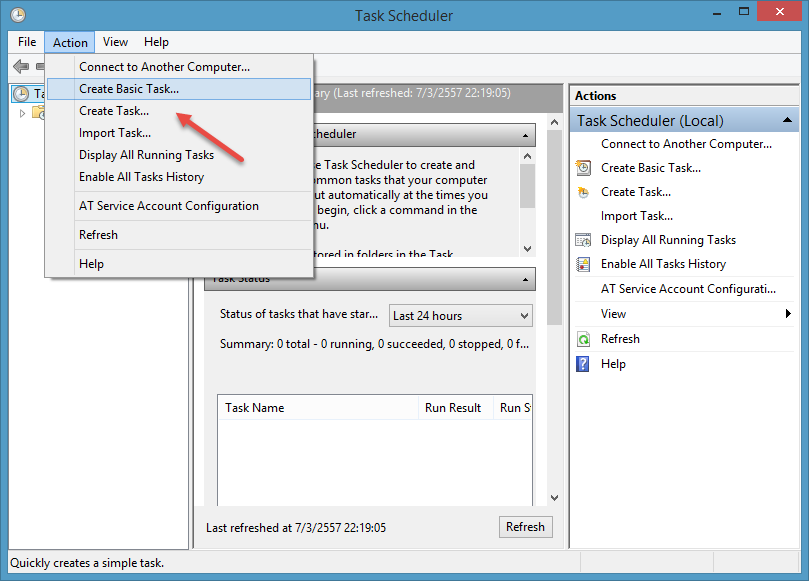Click the Create Basic Task icon in Actions pane
Viewport: 809px width, 581px height.
click(x=584, y=168)
